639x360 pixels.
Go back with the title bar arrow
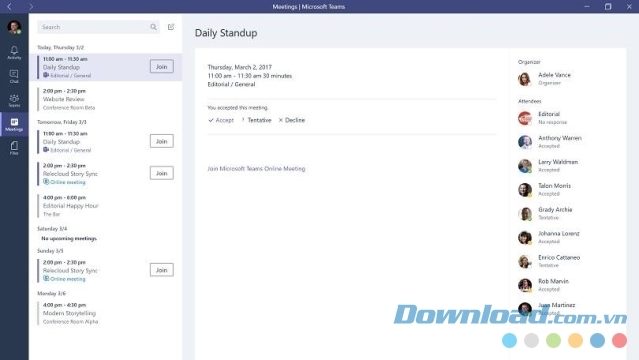[x=9, y=7]
